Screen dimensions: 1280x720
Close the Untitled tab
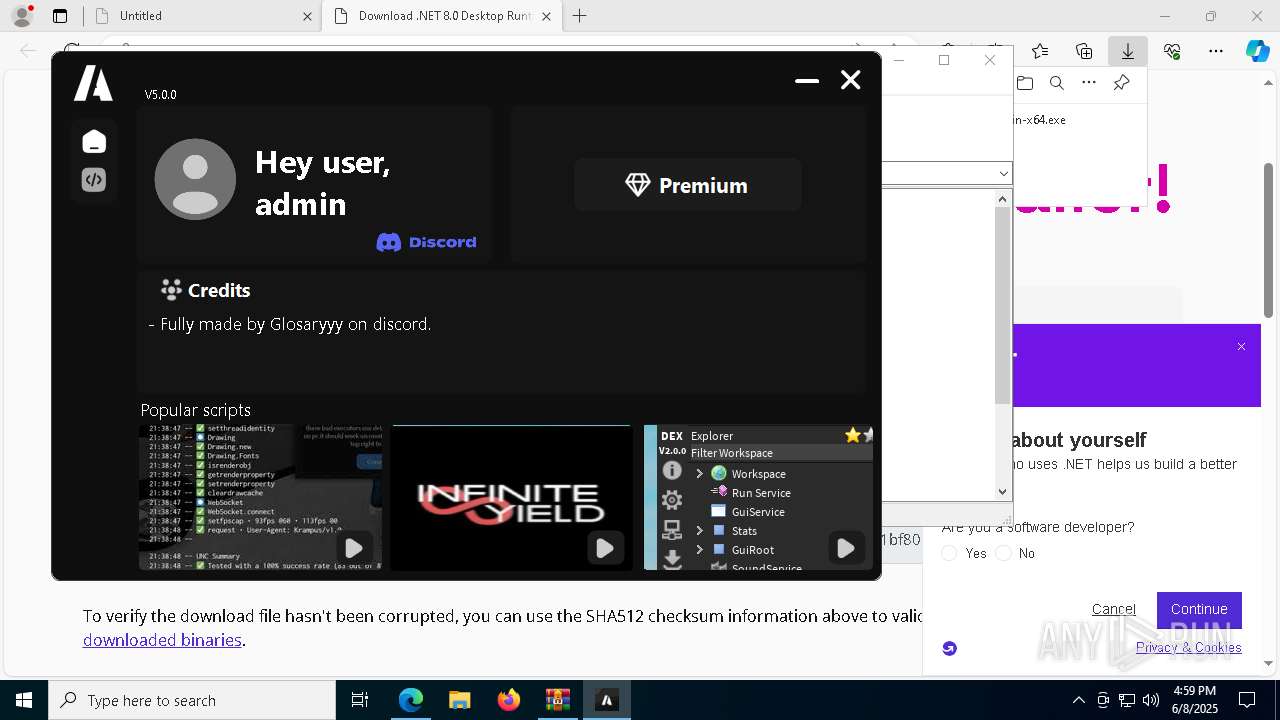tap(307, 16)
